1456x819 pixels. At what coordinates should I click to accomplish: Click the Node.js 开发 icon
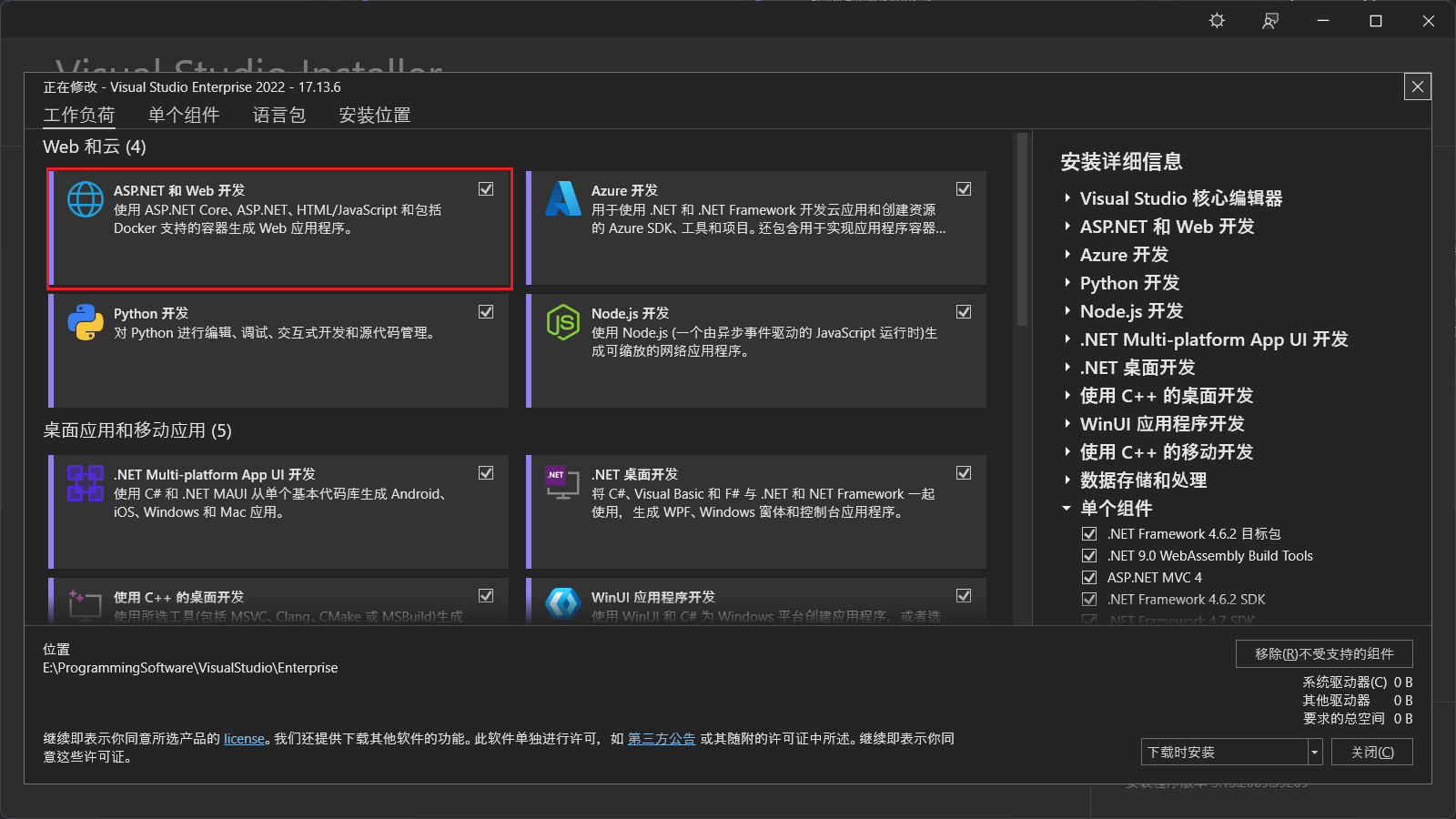tap(562, 322)
